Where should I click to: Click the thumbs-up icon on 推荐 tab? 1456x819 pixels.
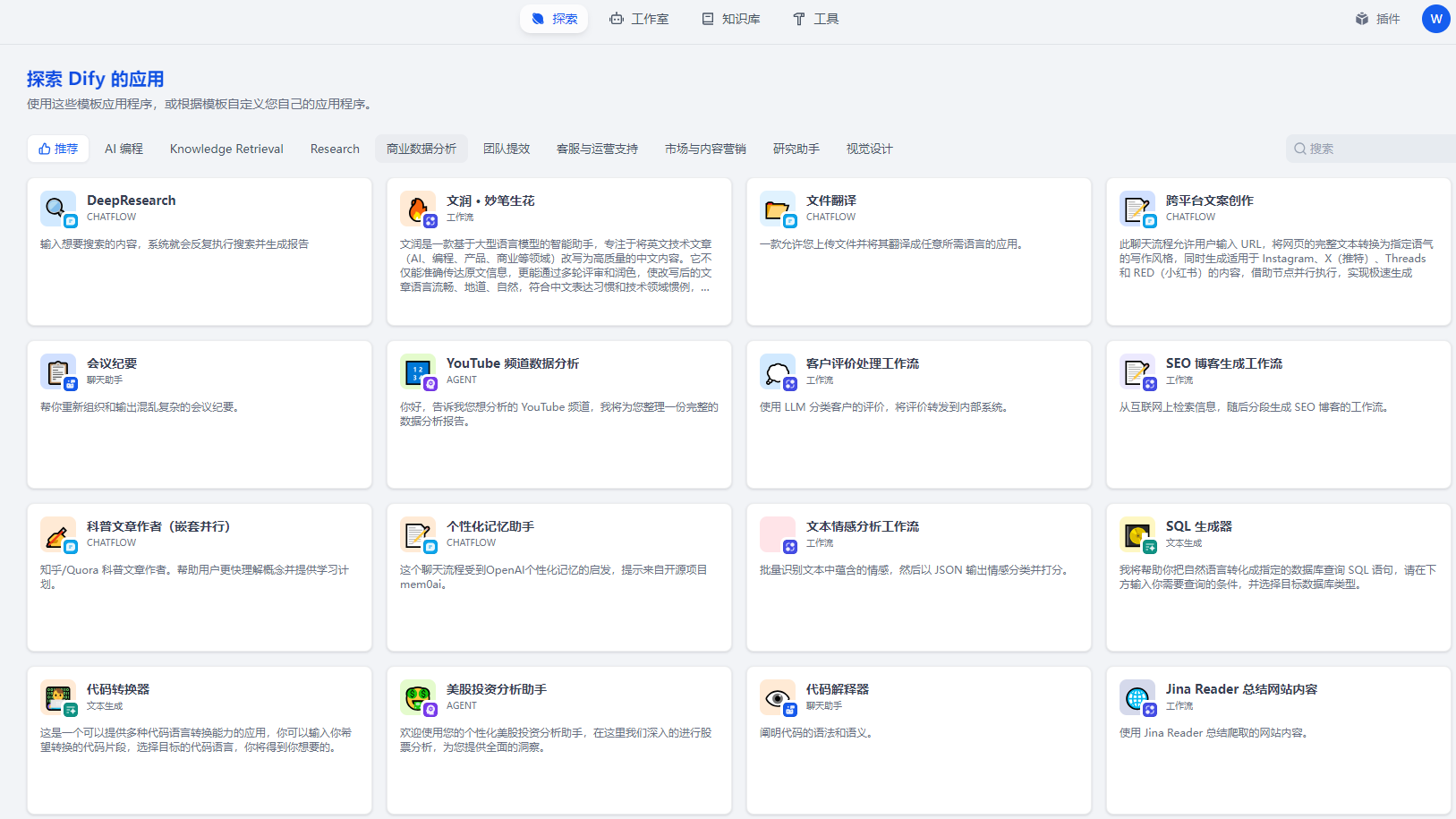(x=44, y=149)
